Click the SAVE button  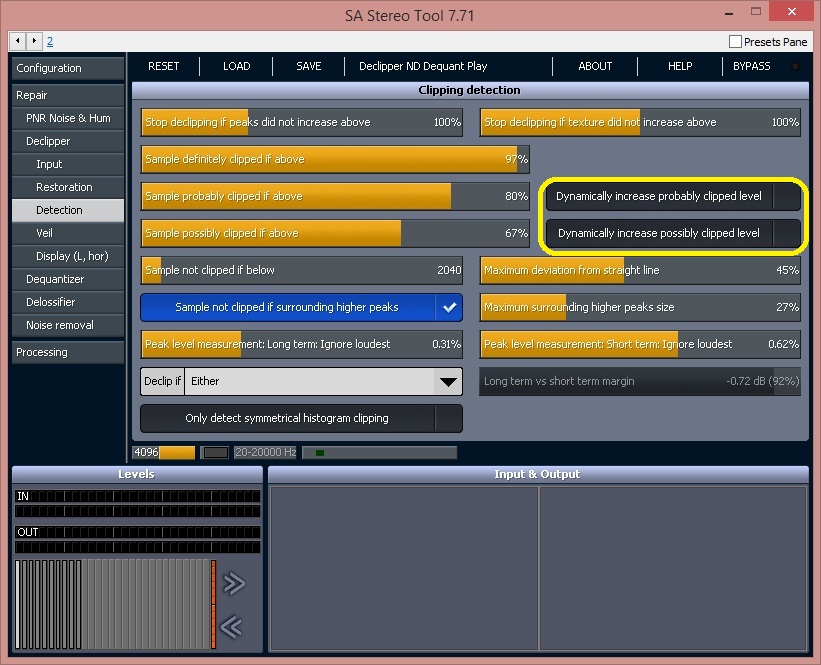[x=308, y=66]
